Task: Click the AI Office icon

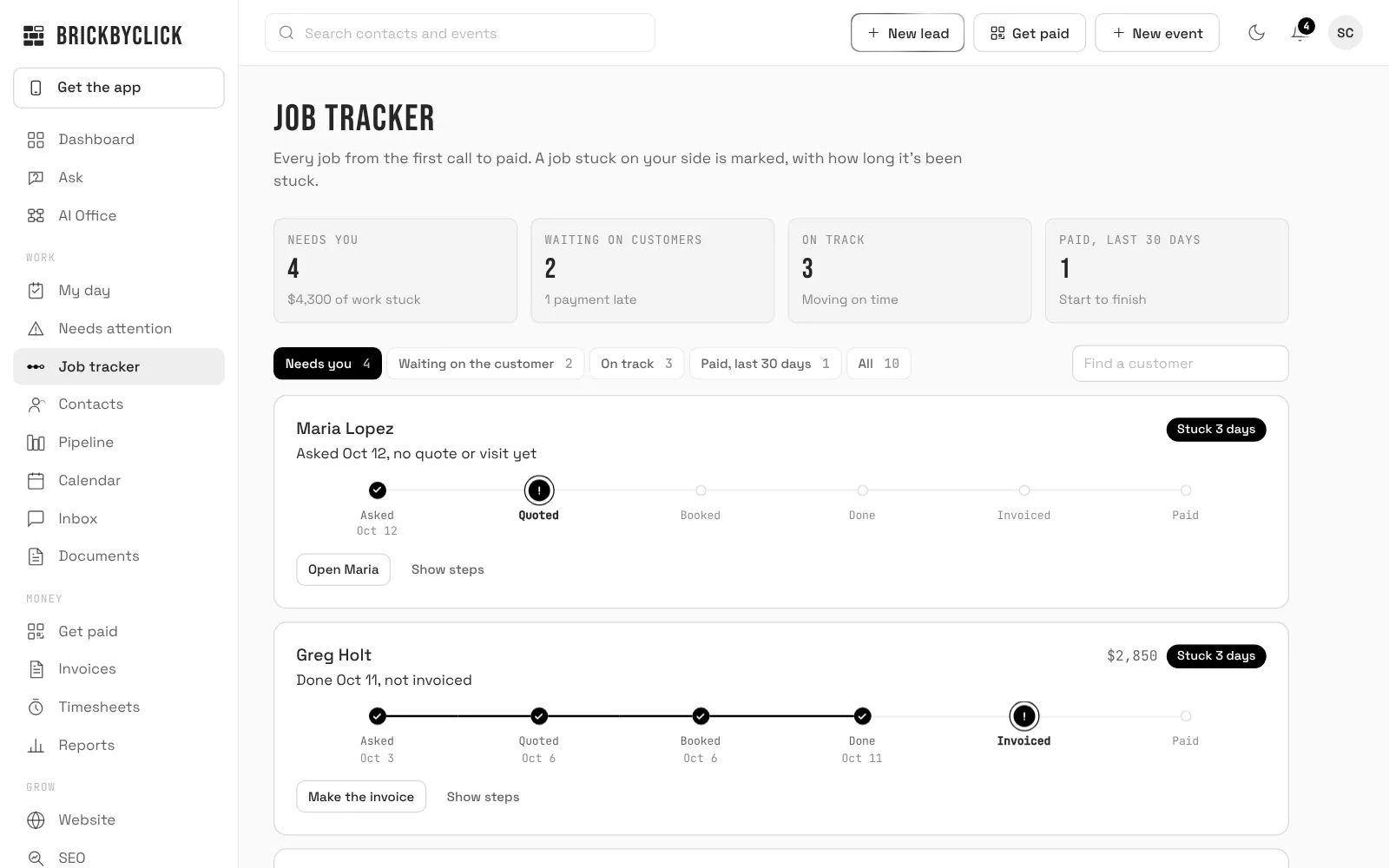Action: point(36,216)
